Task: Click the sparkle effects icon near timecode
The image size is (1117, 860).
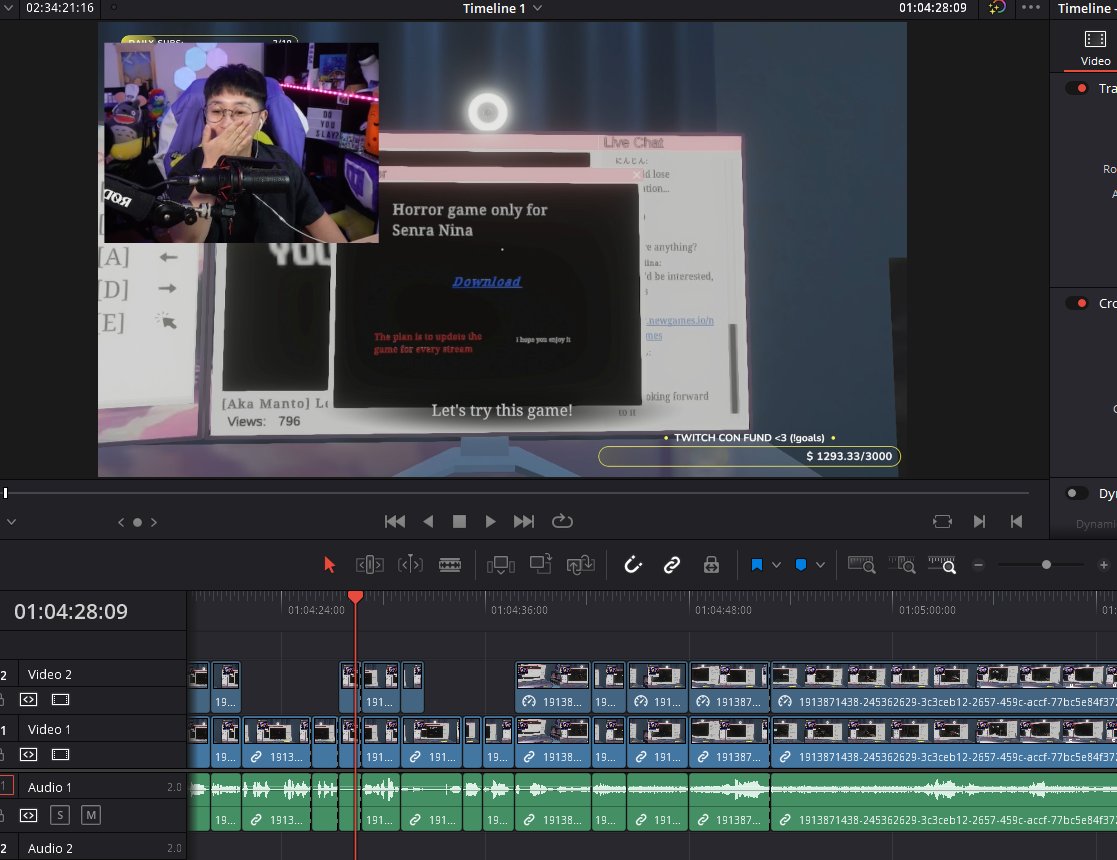Action: tap(997, 8)
